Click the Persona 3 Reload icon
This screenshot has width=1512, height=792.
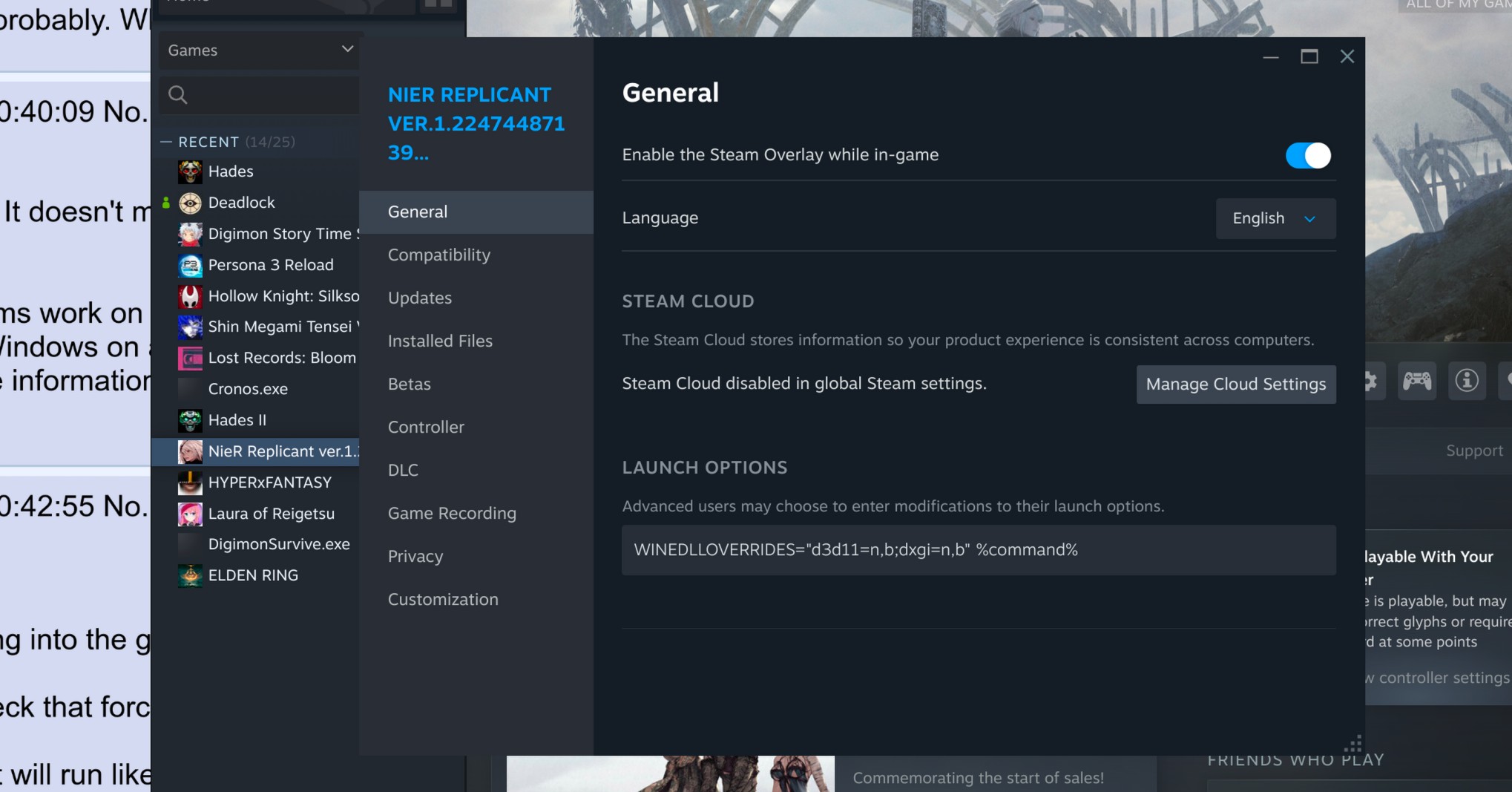pos(190,265)
